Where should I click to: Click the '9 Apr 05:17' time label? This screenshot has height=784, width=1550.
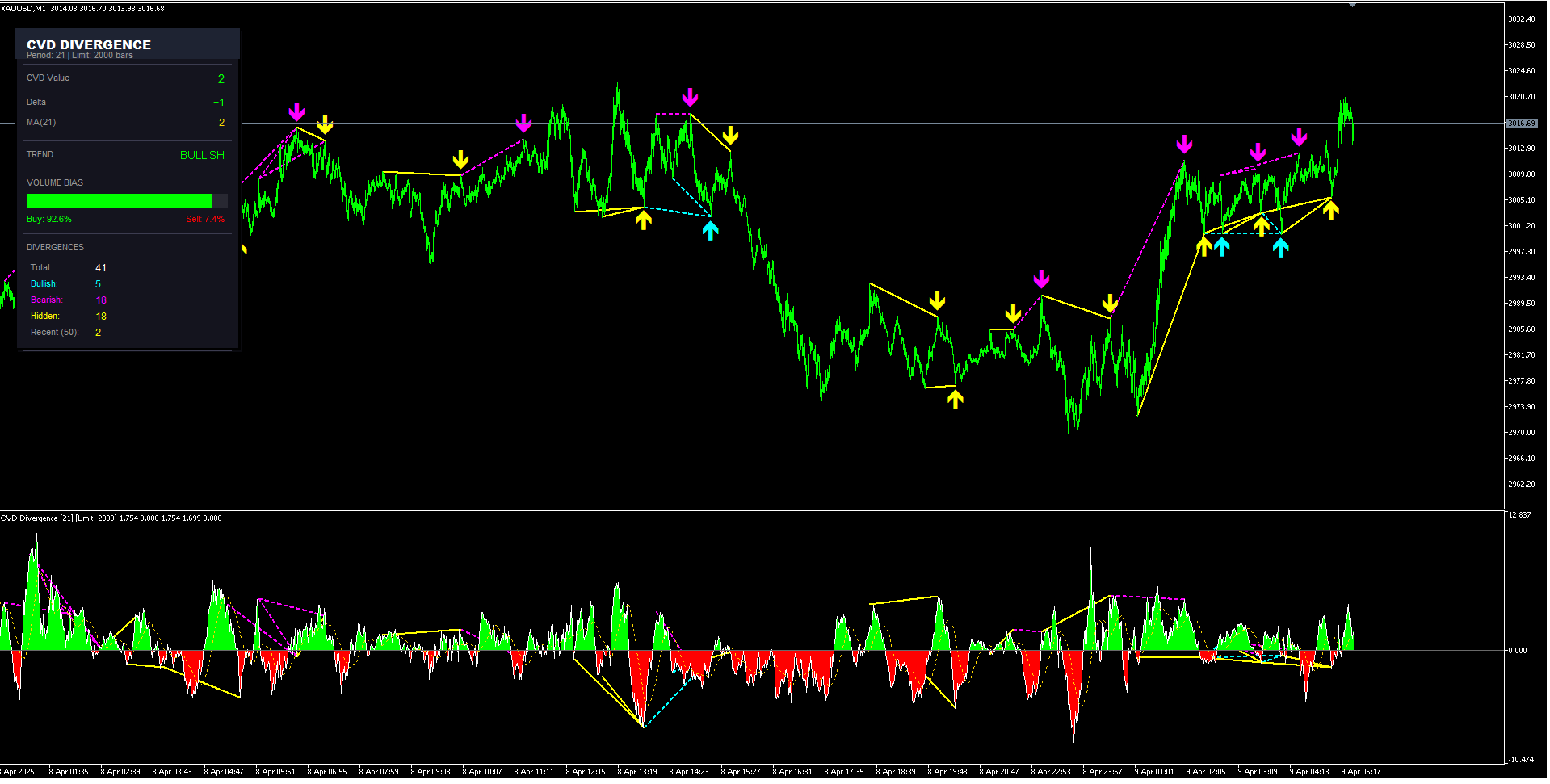[1361, 772]
